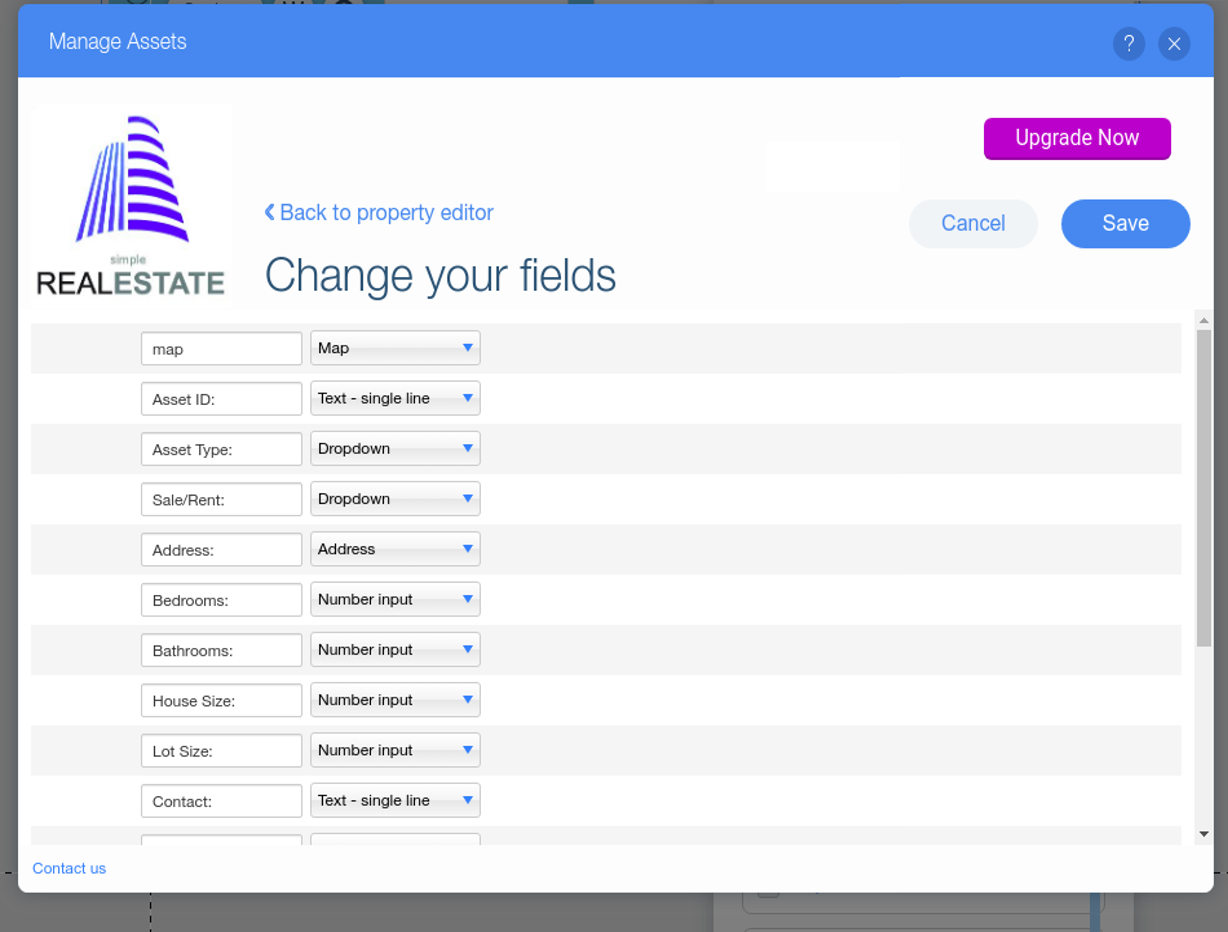This screenshot has width=1228, height=932.
Task: Click the Lot Size name input
Action: pyautogui.click(x=221, y=751)
